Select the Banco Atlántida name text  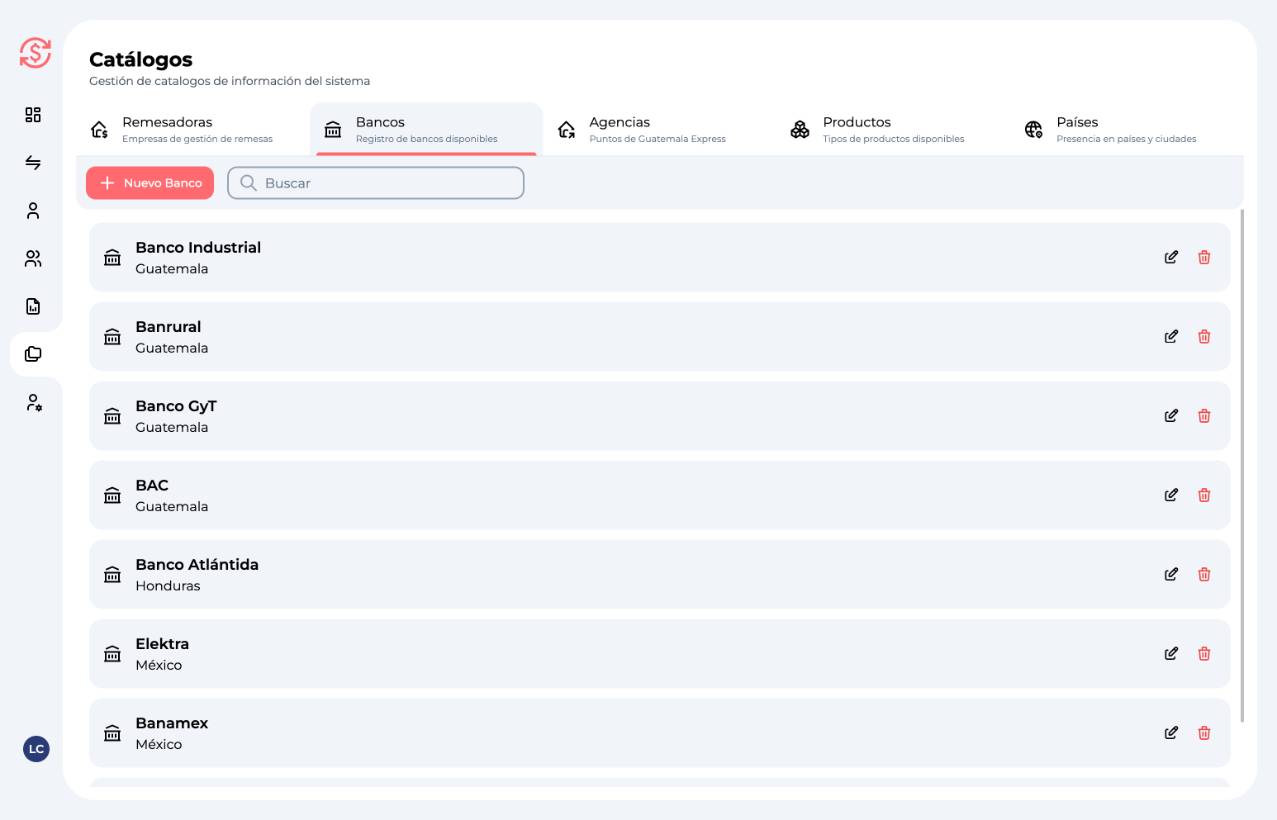click(197, 565)
